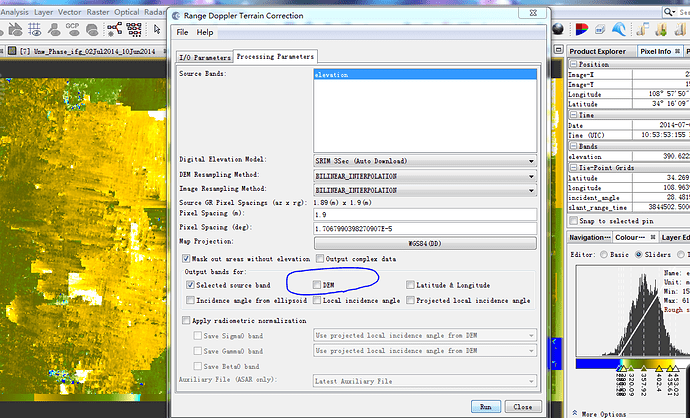Click the search magnifier icon at top right

668,12
